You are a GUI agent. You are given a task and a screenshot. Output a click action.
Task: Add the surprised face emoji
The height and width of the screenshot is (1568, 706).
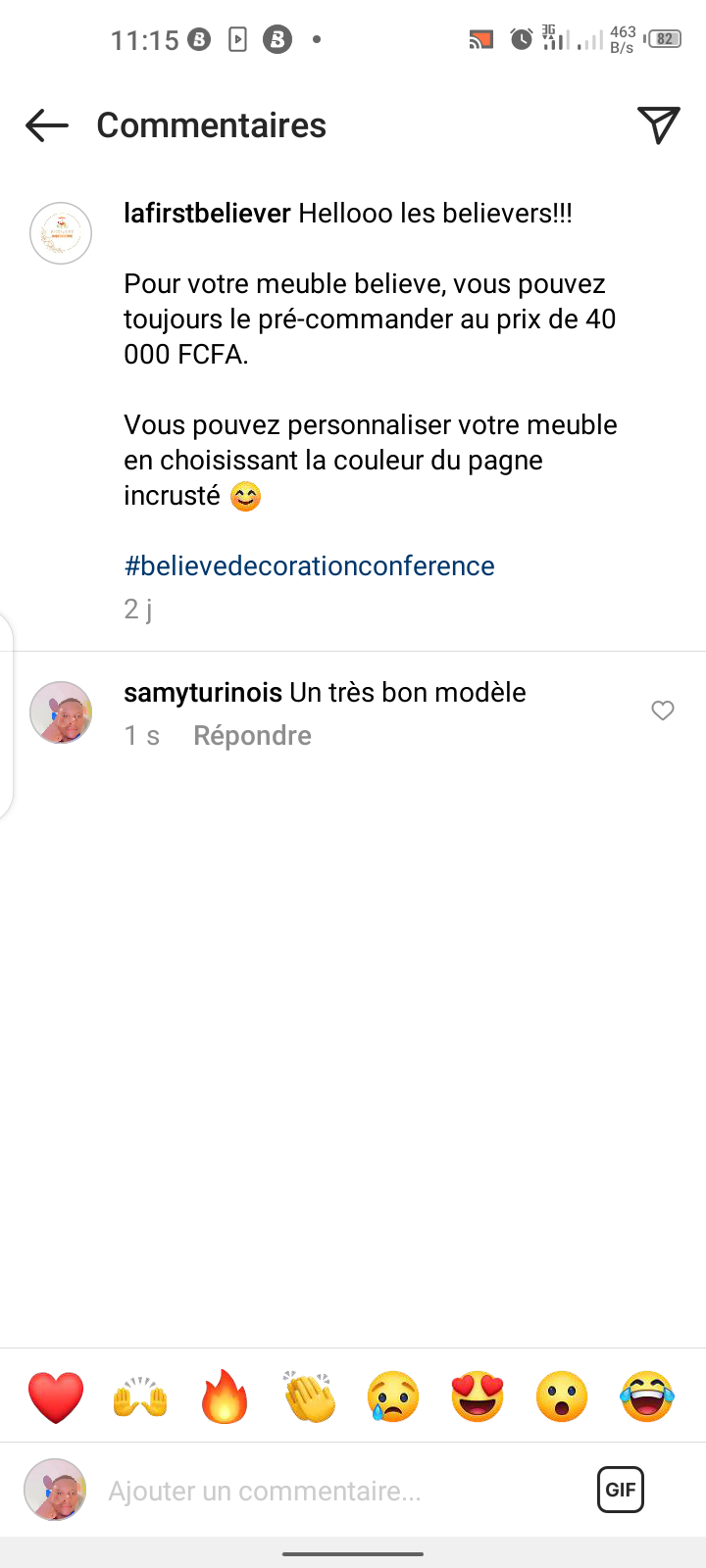coord(562,1396)
